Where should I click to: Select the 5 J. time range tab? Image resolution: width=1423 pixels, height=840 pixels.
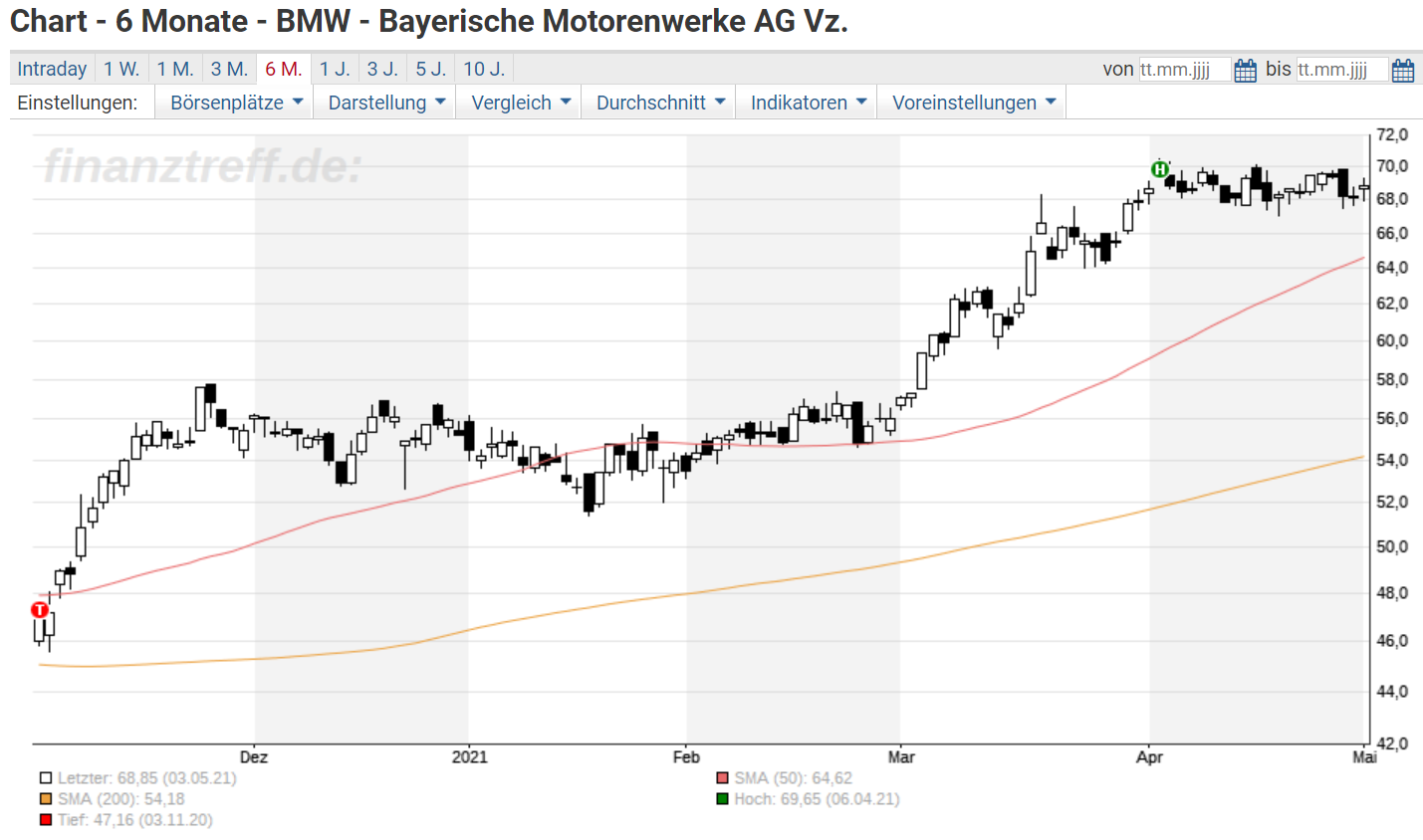pos(431,69)
